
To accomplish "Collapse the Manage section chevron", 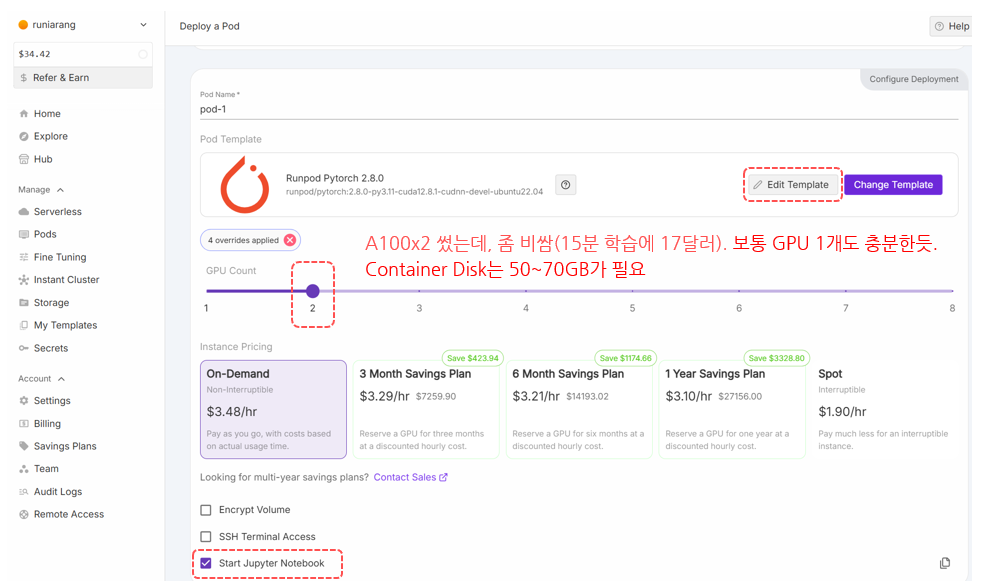I will tap(61, 189).
